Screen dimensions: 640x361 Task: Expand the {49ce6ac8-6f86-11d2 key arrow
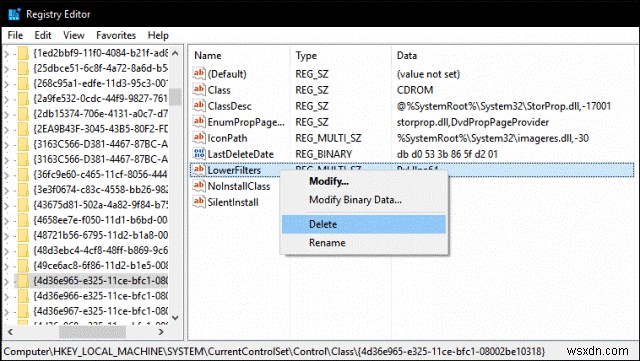click(x=7, y=266)
